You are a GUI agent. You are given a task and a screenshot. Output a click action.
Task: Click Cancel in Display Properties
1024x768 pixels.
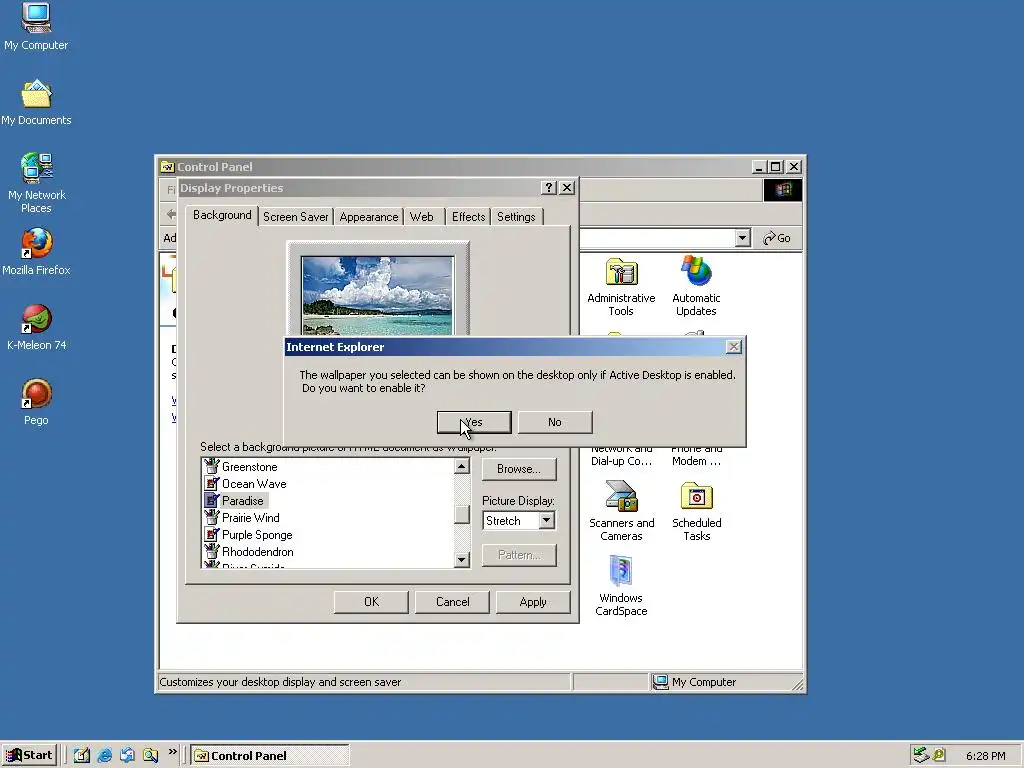point(453,602)
